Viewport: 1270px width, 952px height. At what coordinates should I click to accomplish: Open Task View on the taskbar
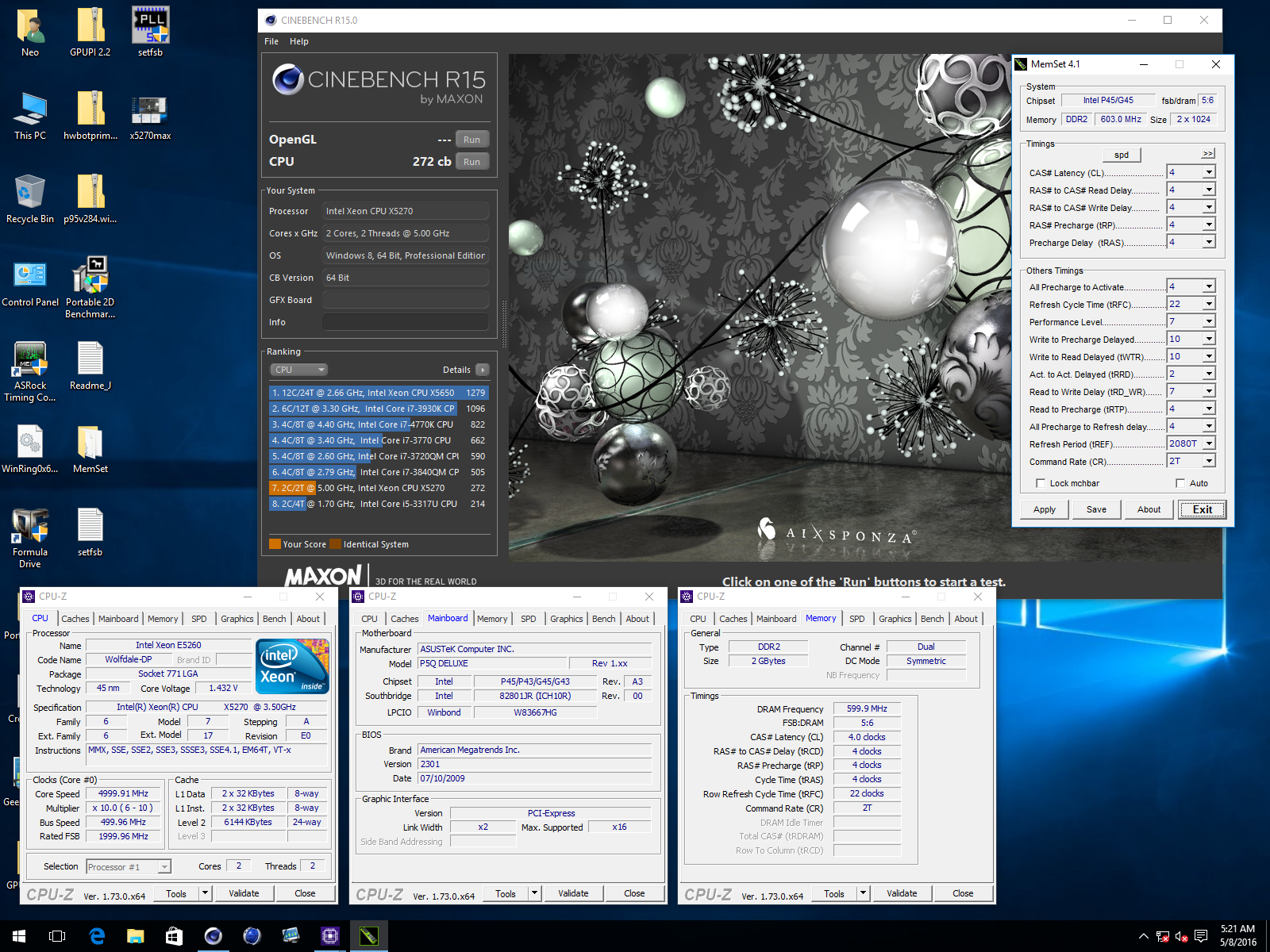point(57,936)
